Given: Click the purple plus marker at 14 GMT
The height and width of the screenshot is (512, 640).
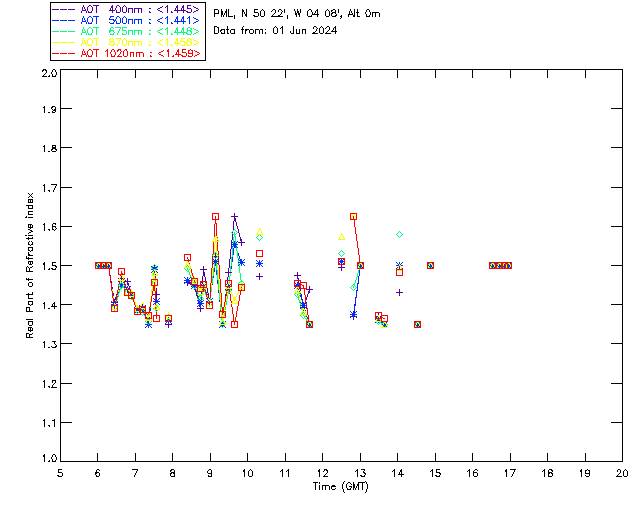Looking at the screenshot, I should click(x=400, y=292).
